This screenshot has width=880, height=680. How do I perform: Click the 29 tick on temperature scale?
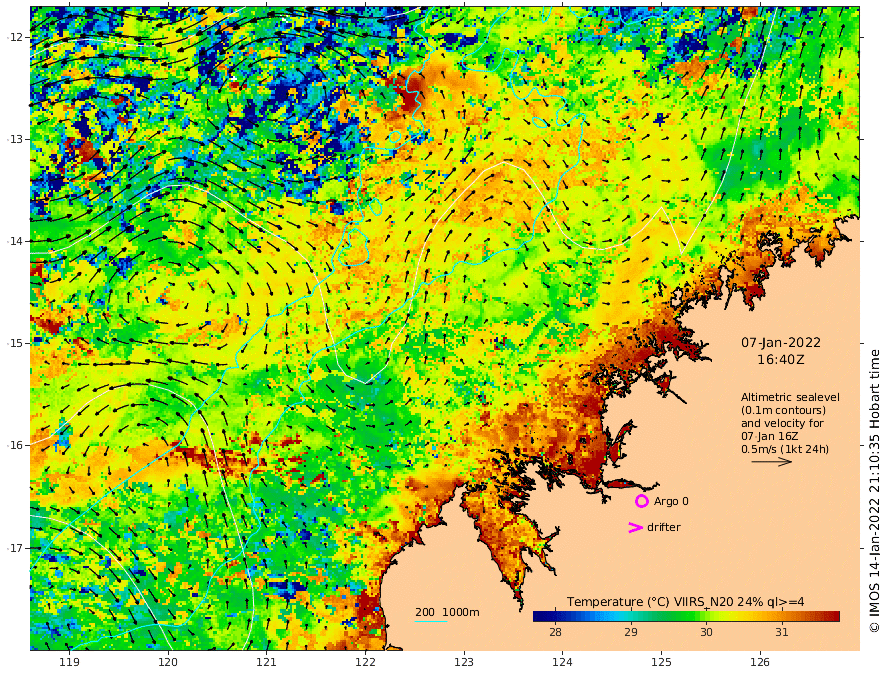click(630, 632)
